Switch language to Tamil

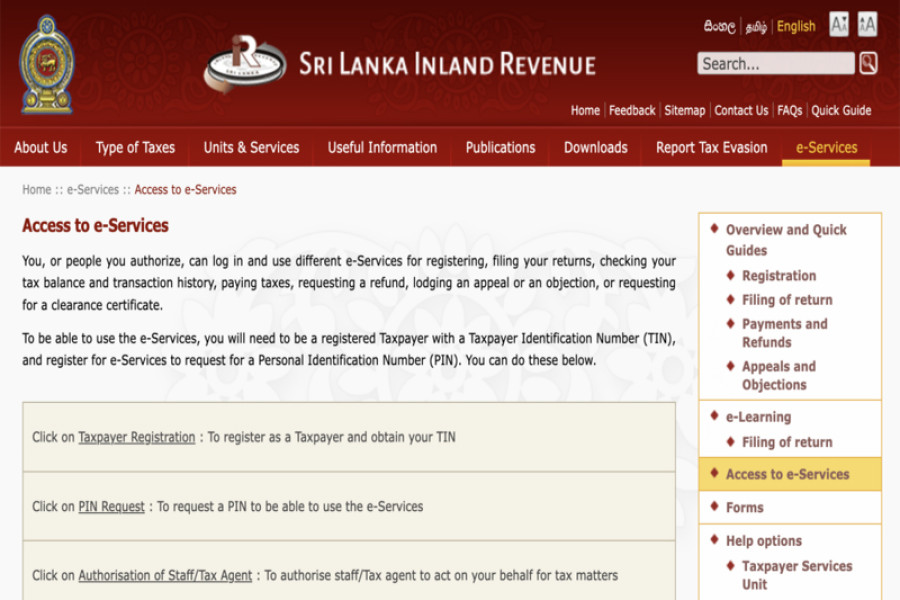click(756, 27)
